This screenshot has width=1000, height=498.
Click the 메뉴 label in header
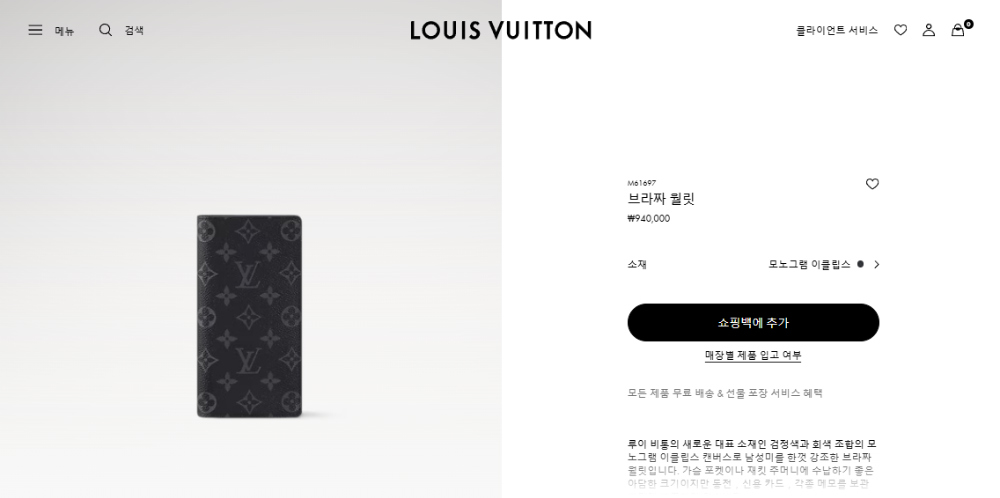click(x=64, y=31)
